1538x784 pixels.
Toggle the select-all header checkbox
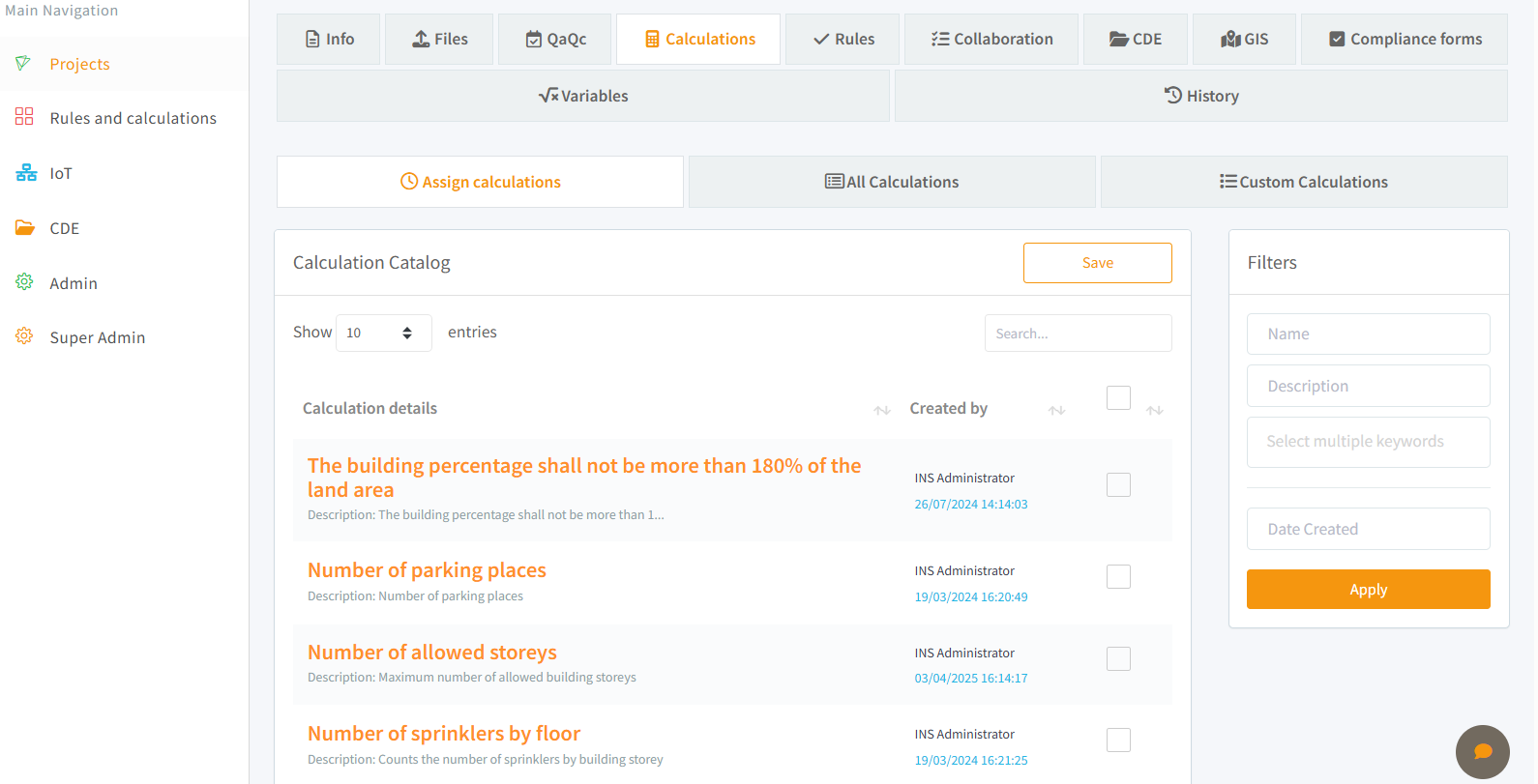click(1118, 397)
